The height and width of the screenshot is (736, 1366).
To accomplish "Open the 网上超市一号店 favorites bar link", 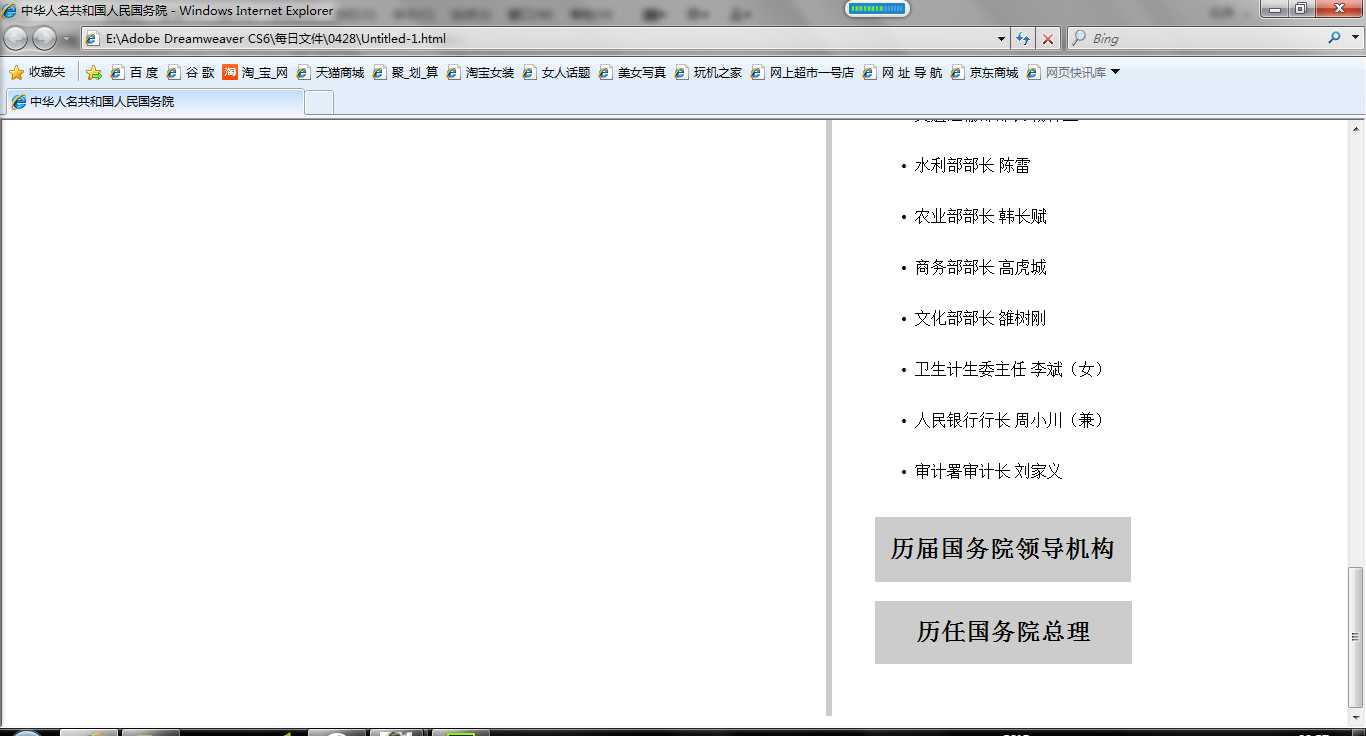I will pos(802,72).
